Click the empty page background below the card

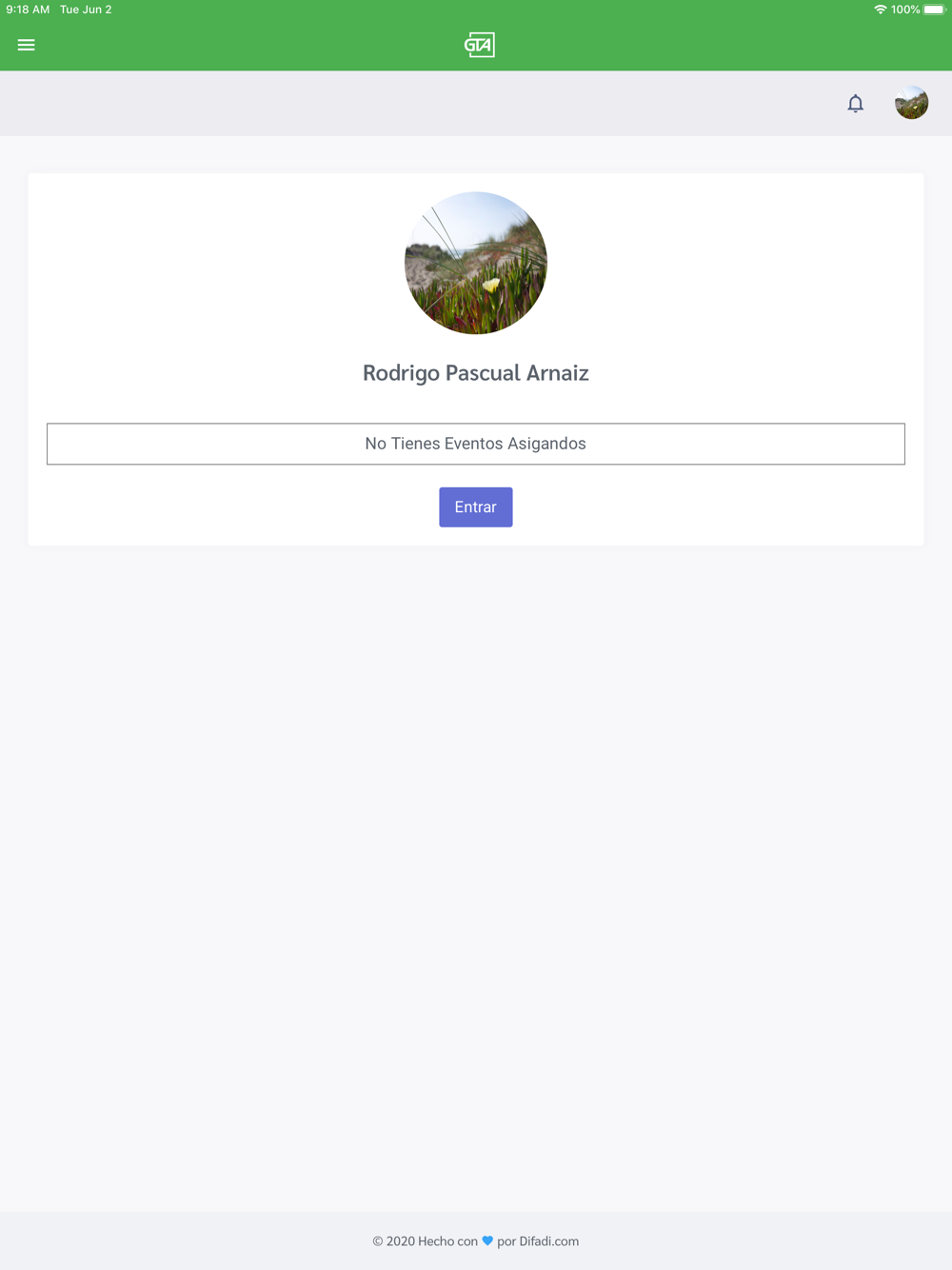point(476,857)
